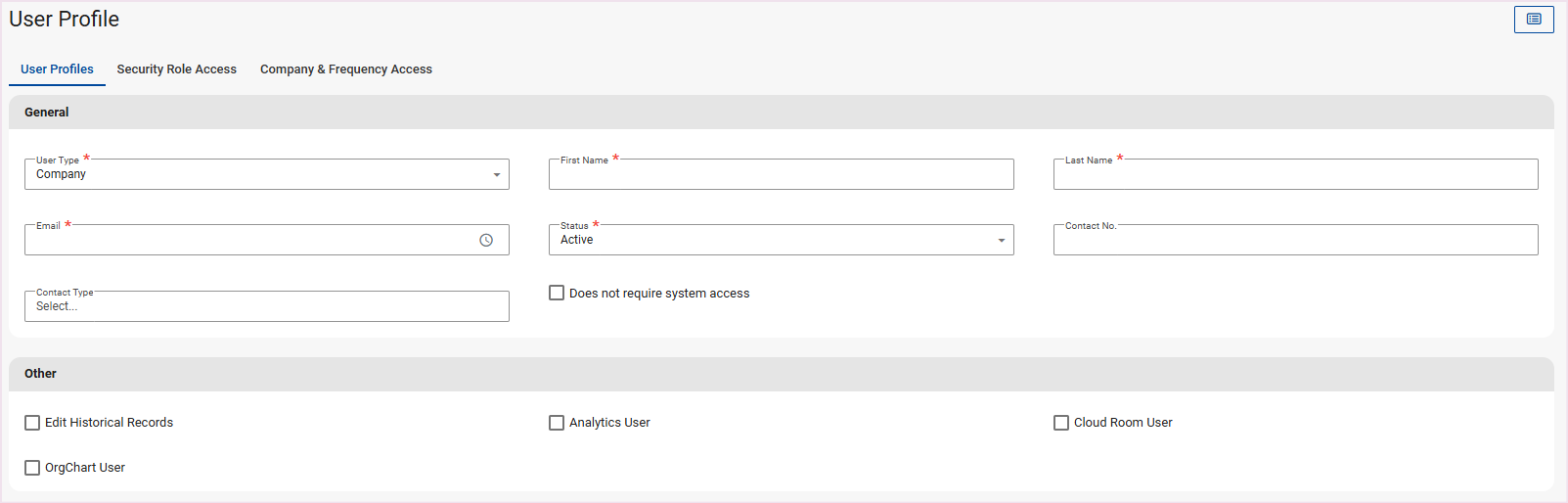Screen dimensions: 1568x503
Task: Select the OrgChart User checkbox
Action: pyautogui.click(x=32, y=468)
